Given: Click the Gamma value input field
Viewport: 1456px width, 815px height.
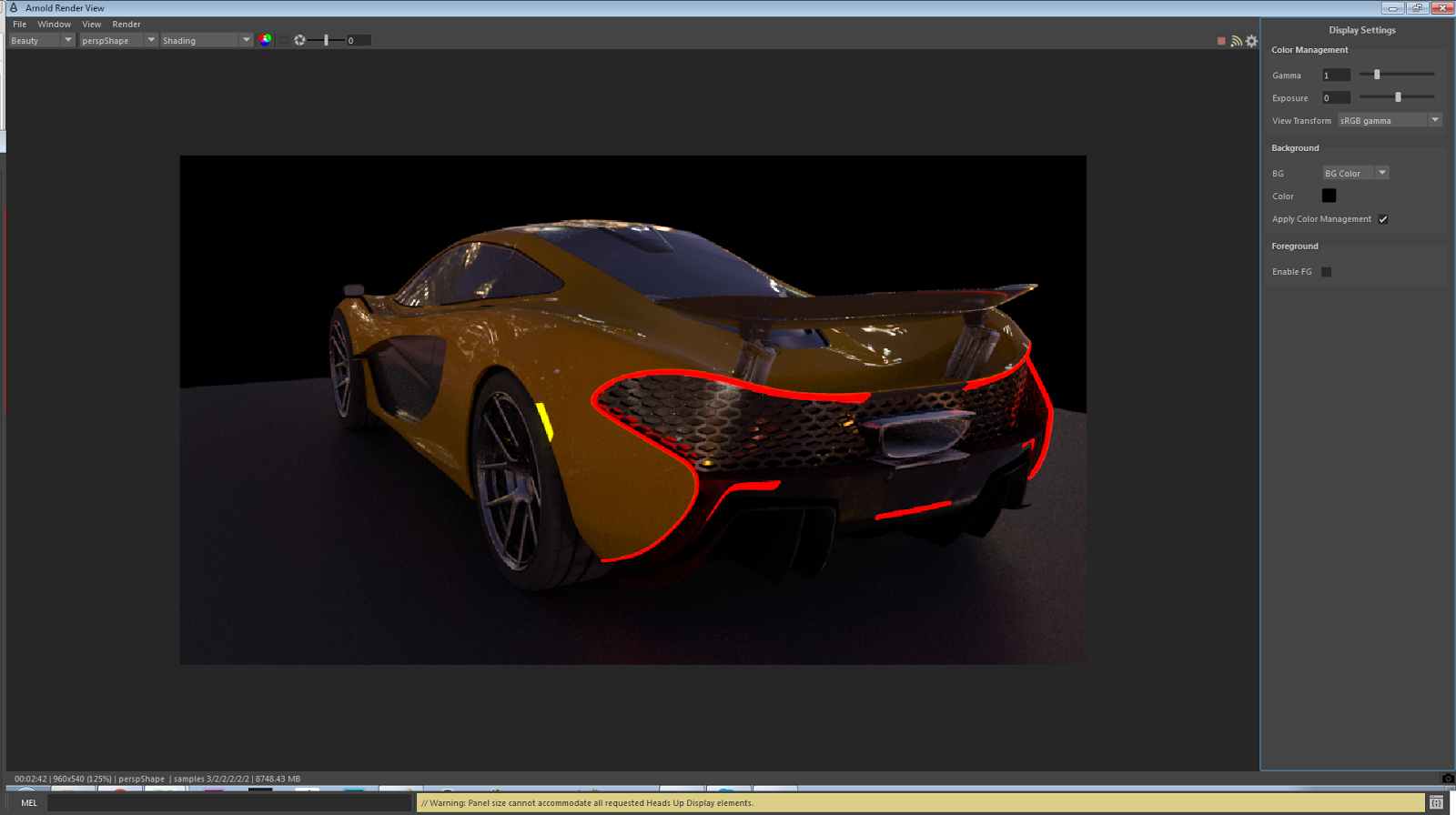Looking at the screenshot, I should pyautogui.click(x=1337, y=75).
